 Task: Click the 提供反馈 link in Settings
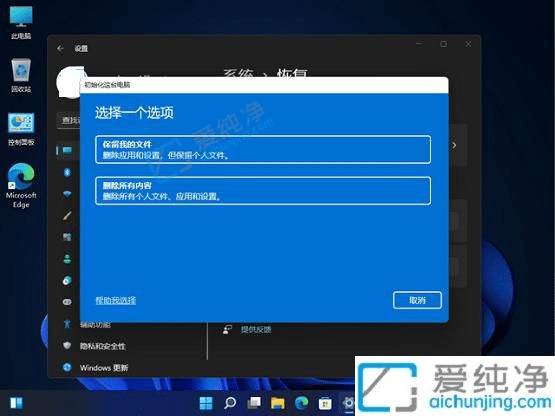[x=256, y=330]
